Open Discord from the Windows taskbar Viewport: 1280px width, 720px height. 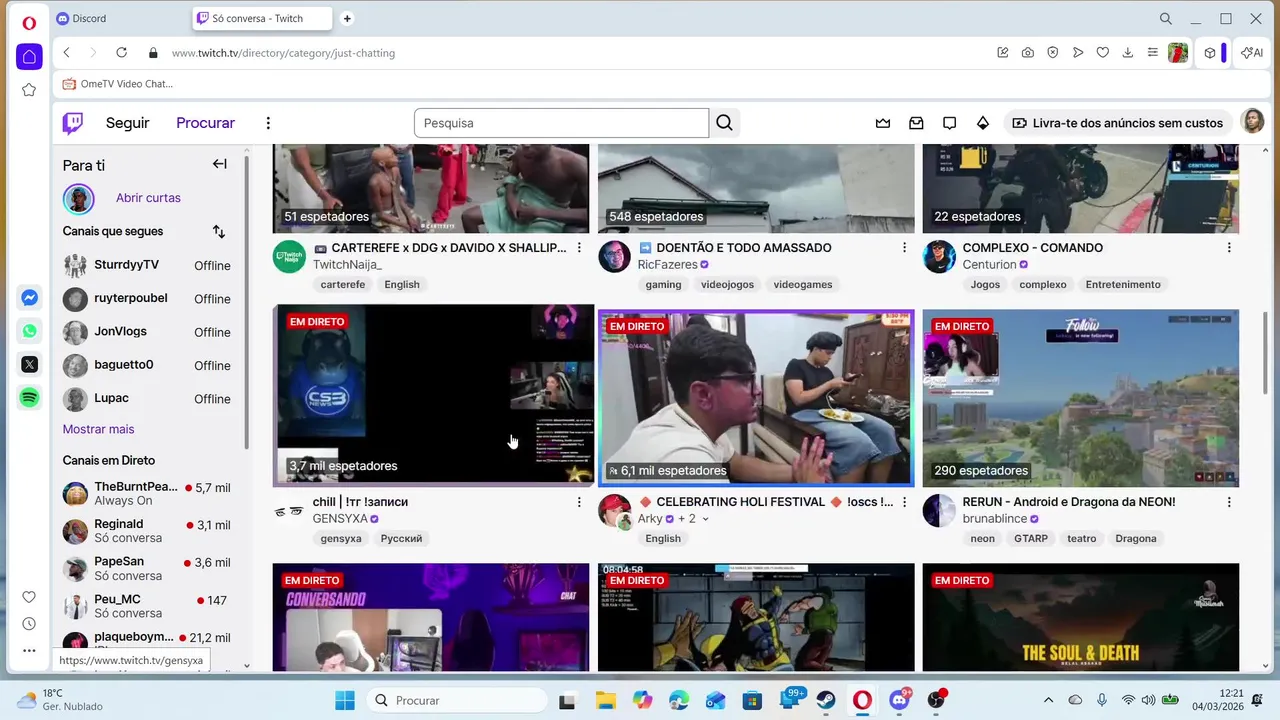(x=898, y=700)
